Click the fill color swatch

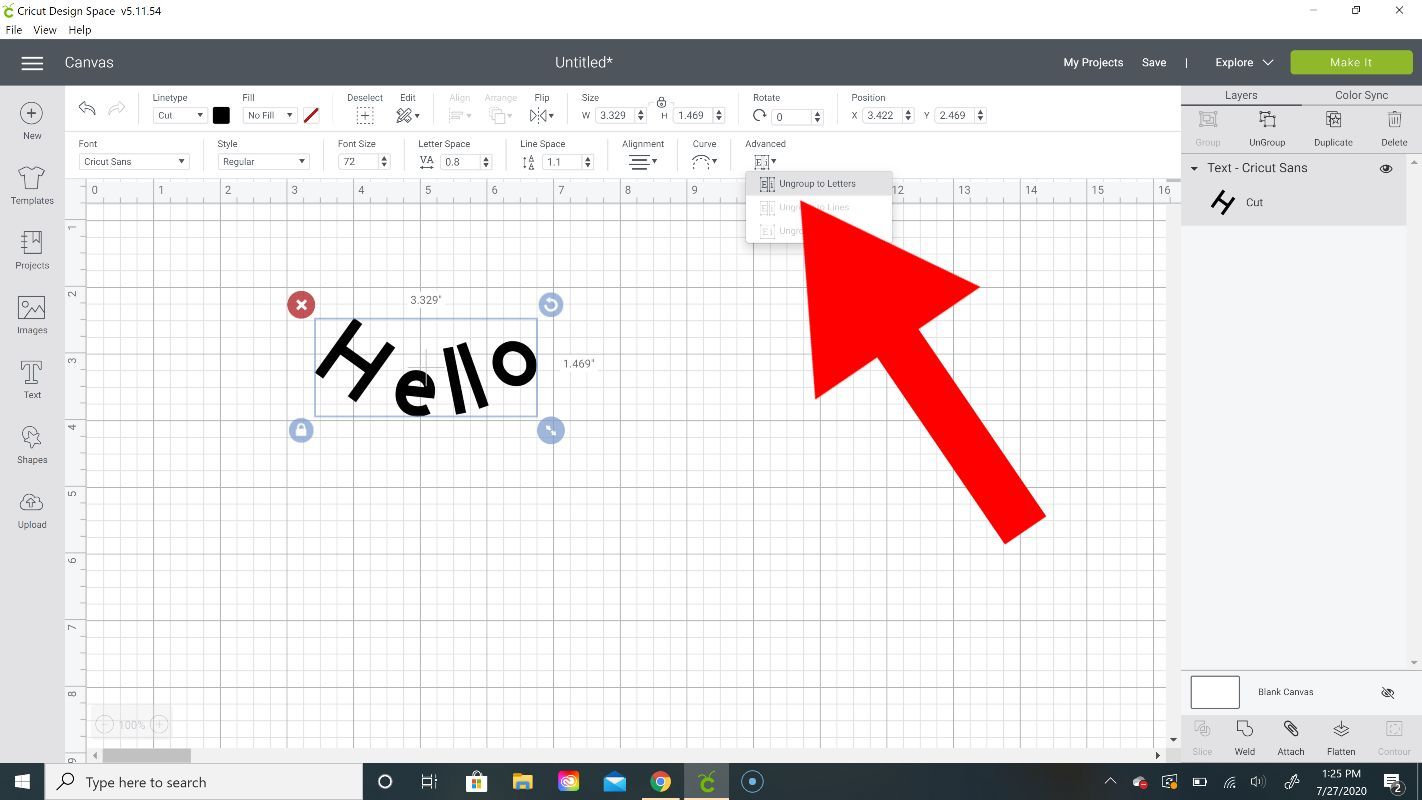point(311,116)
